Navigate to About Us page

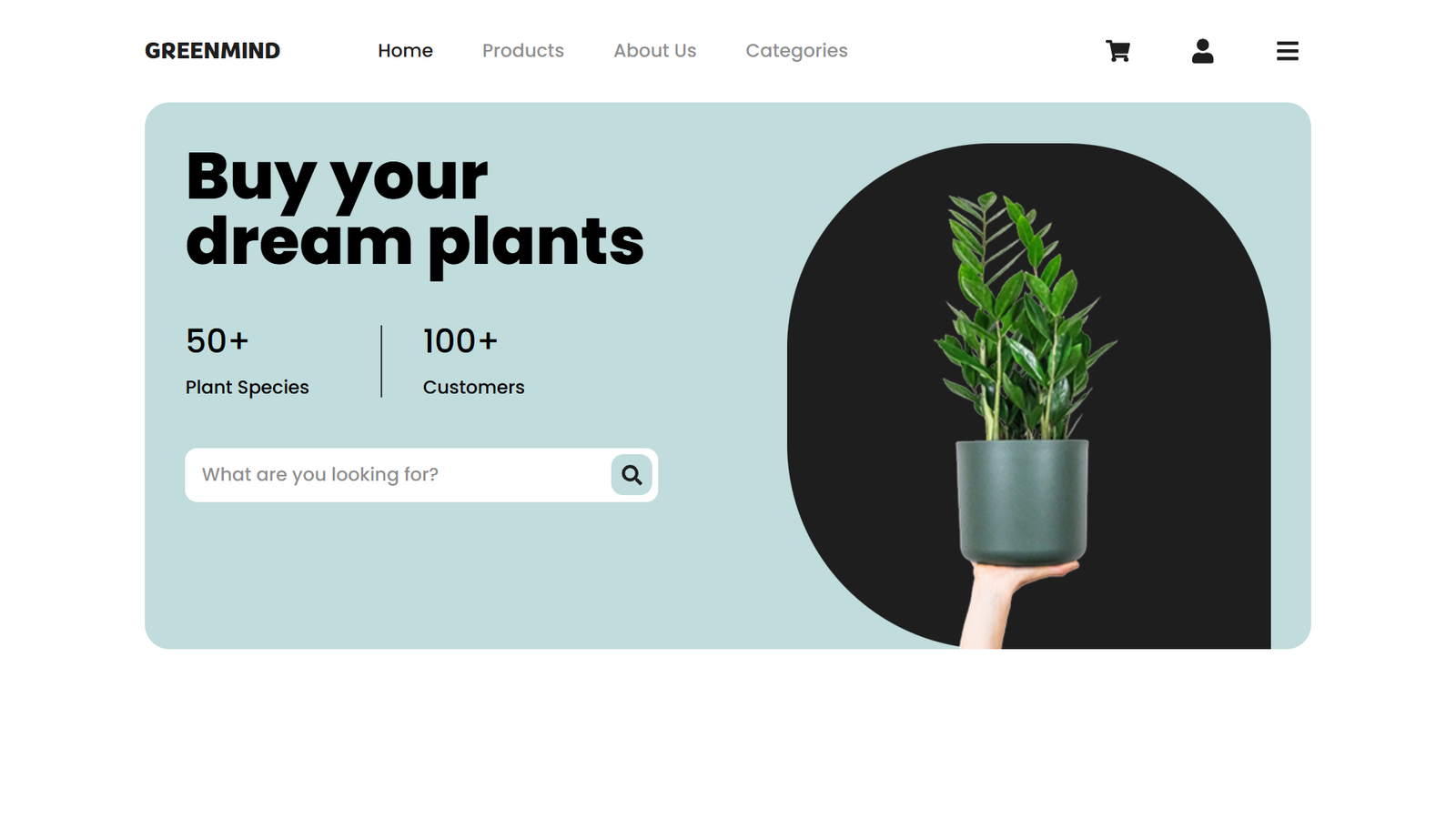pyautogui.click(x=654, y=51)
